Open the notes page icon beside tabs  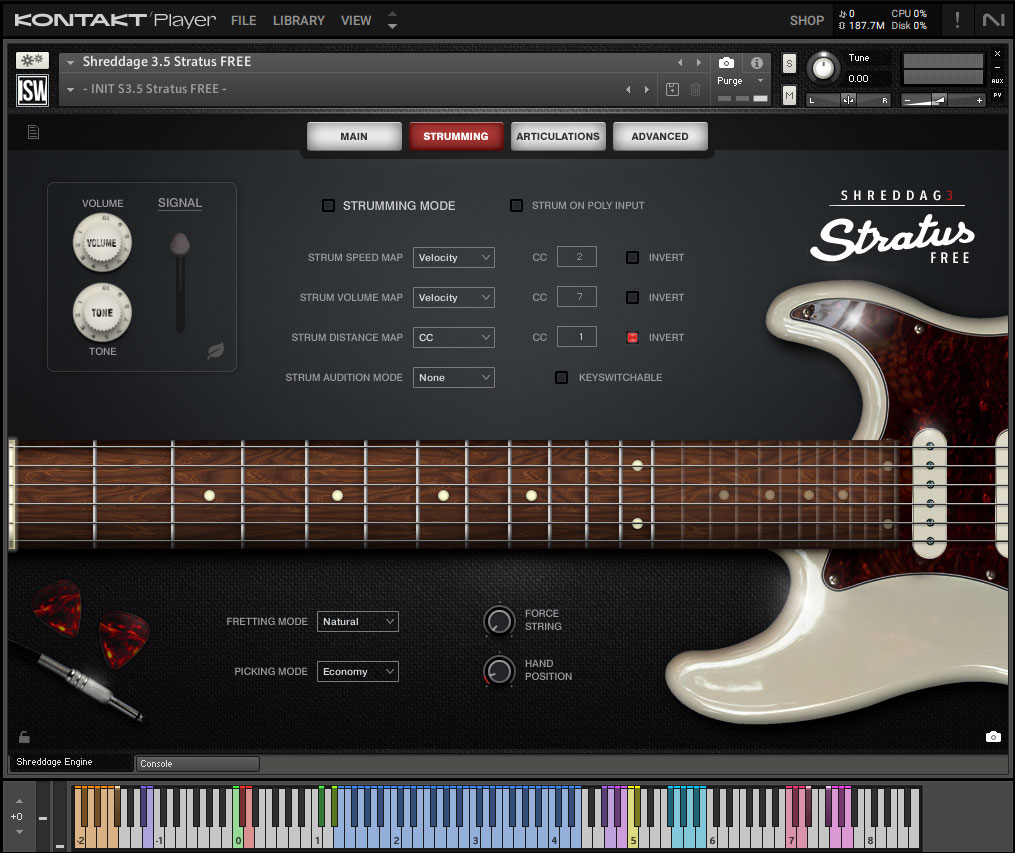(x=34, y=132)
